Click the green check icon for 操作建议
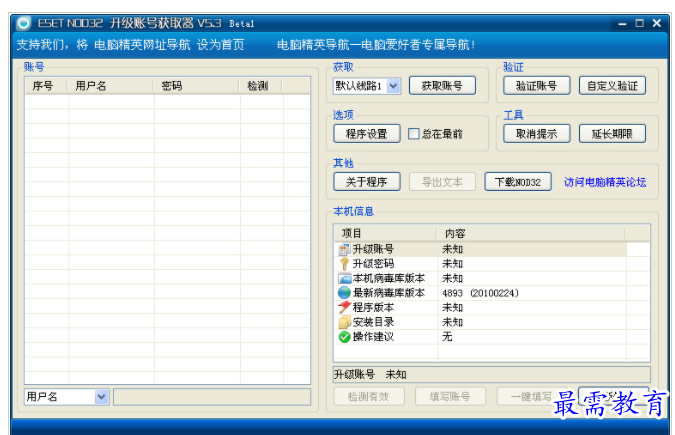The image size is (675, 435). point(344,337)
